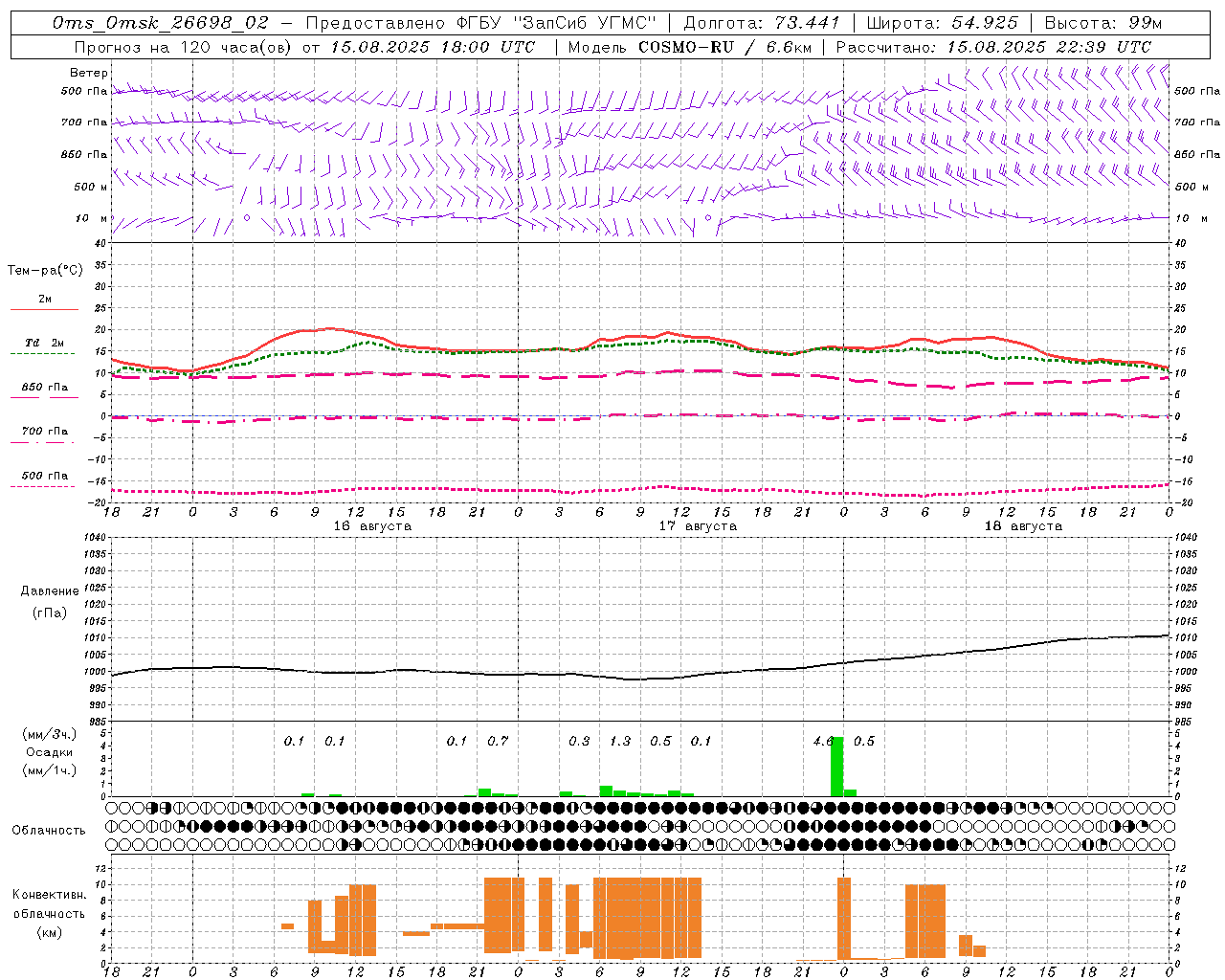
Task: Click the Рассчитано: 15.08.2025 22:39 UTC text
Action: (x=994, y=47)
